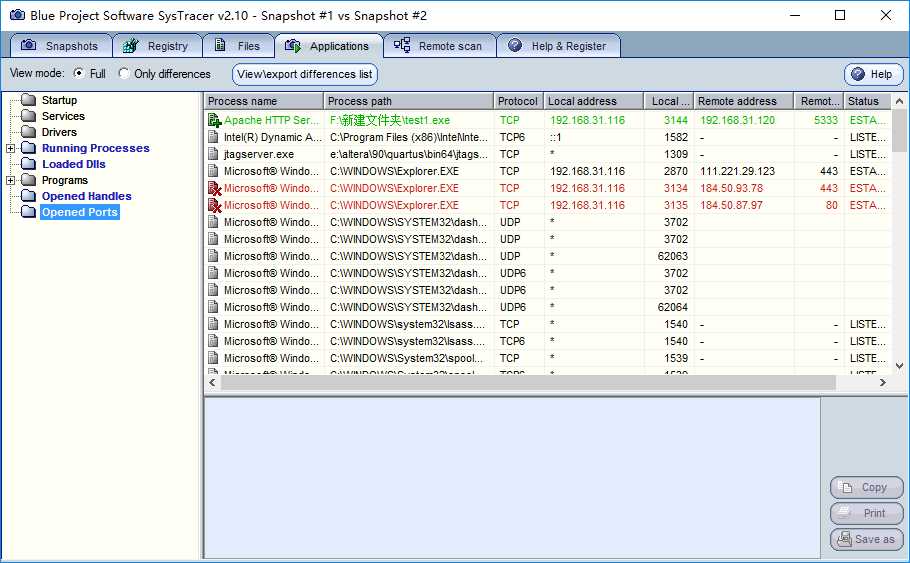Click path e:\altera\90\quartus\bin64\jtags... cell
The width and height of the screenshot is (910, 563).
tap(409, 154)
